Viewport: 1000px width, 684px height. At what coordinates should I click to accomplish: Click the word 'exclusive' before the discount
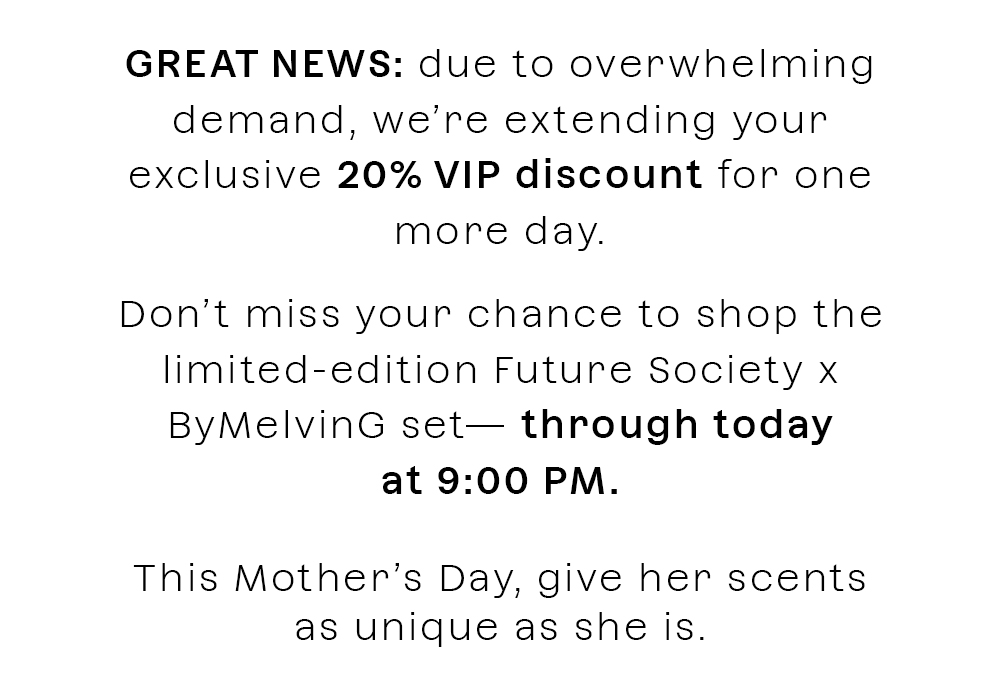pyautogui.click(x=226, y=175)
